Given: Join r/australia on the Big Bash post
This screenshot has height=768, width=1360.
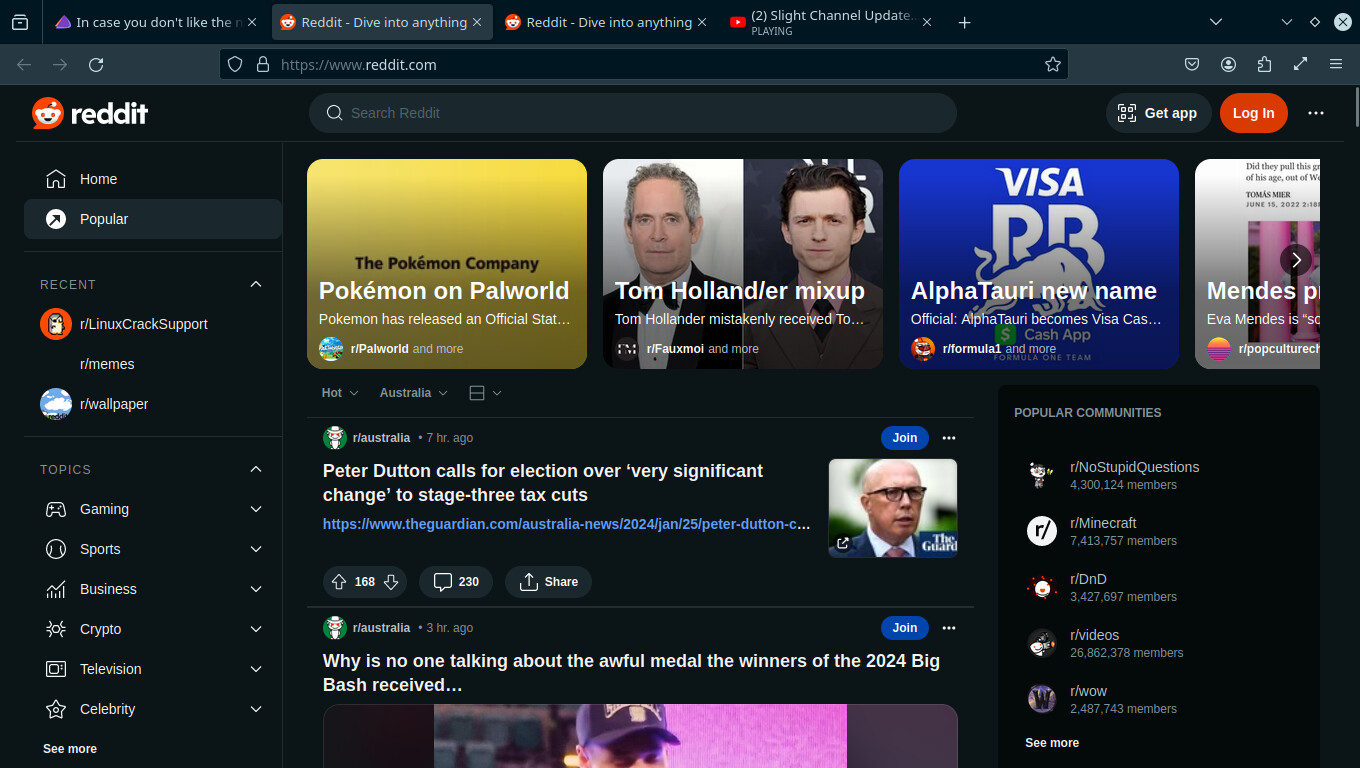Looking at the screenshot, I should (x=905, y=628).
